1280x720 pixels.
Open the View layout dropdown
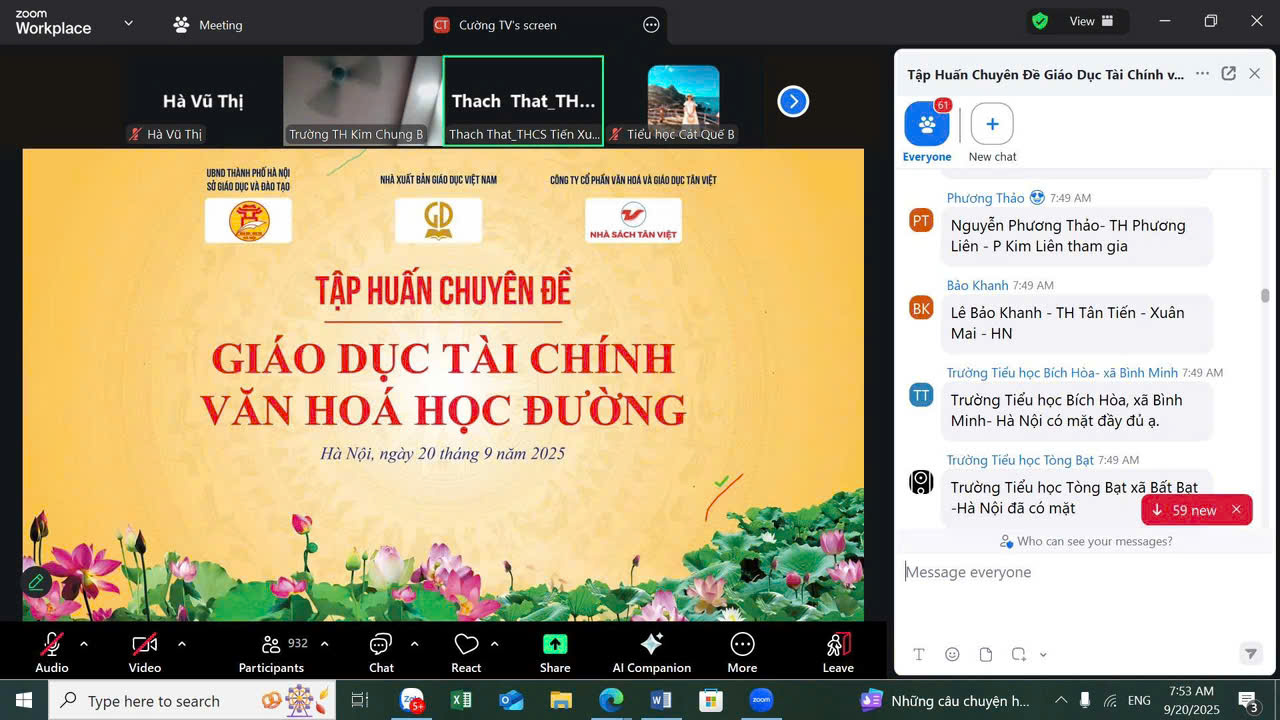(x=1092, y=21)
